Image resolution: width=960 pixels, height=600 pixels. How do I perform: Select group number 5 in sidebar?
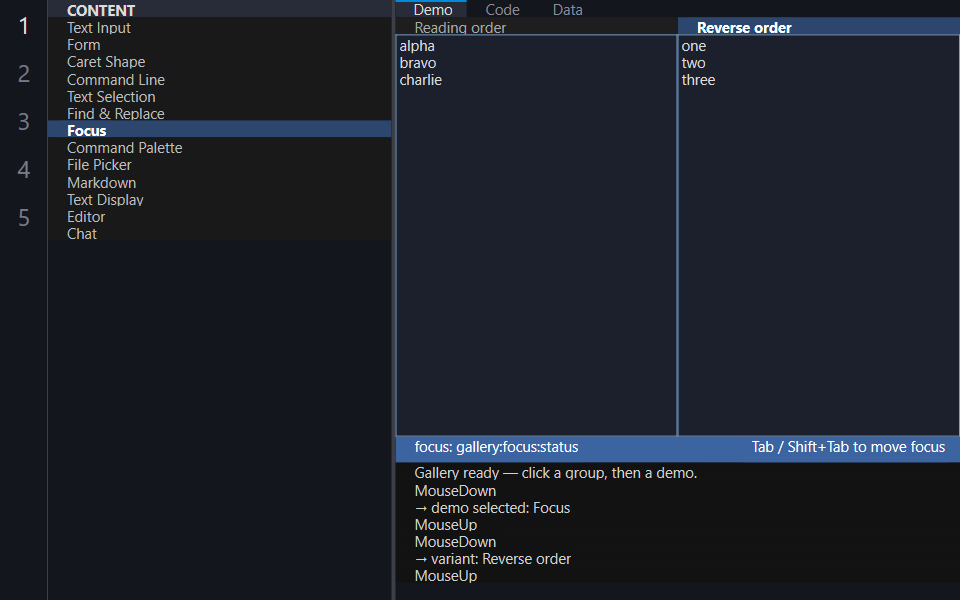24,217
